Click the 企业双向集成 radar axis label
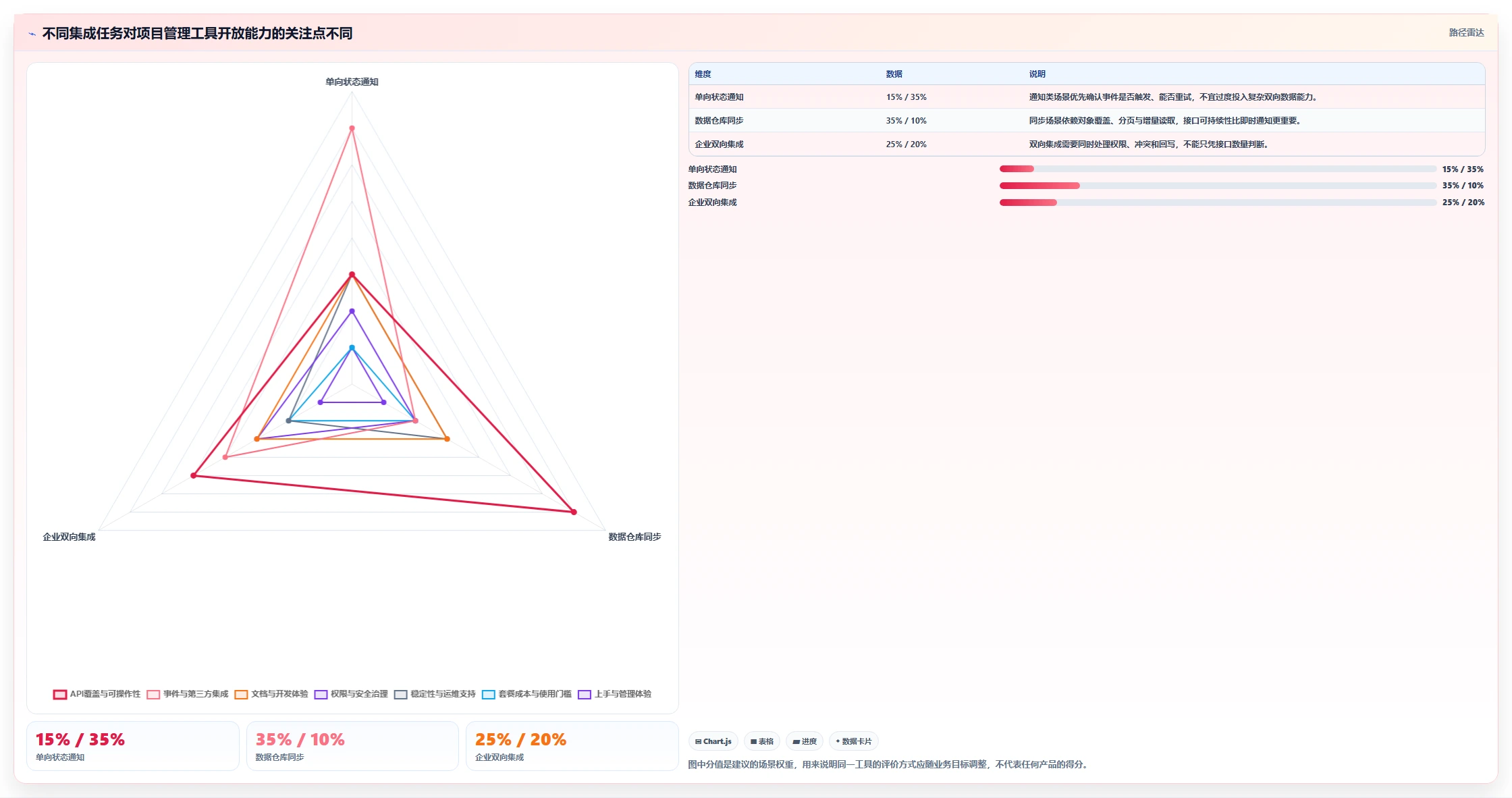Image resolution: width=1512 pixels, height=798 pixels. (x=69, y=537)
